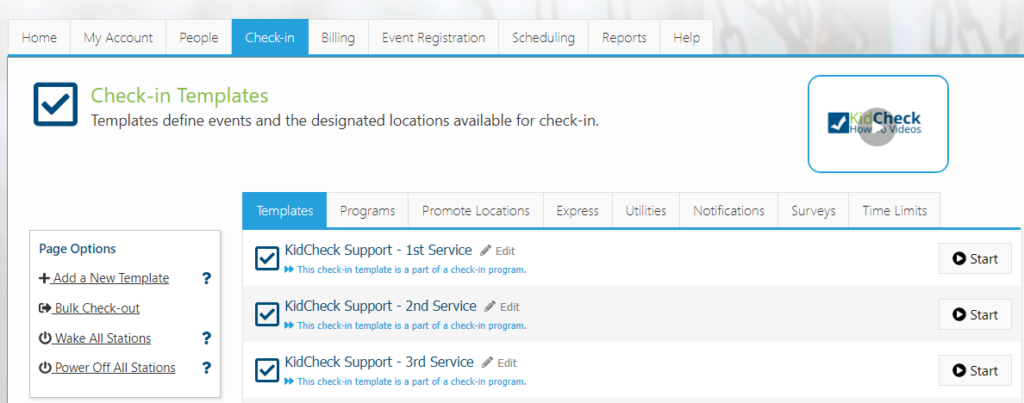Go to the People tab

[x=199, y=38]
